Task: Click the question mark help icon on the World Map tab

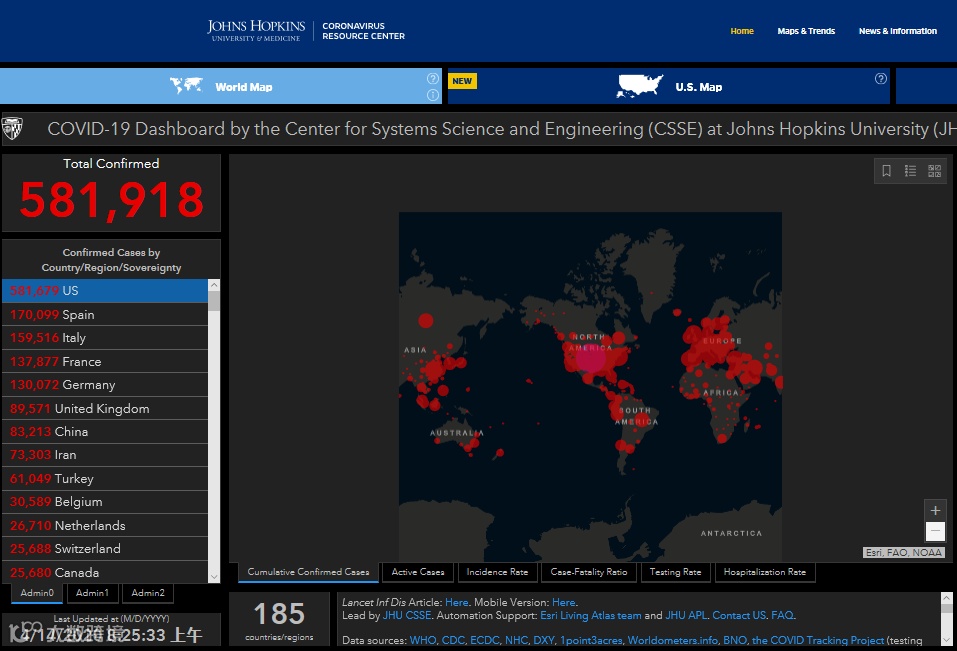Action: point(433,79)
